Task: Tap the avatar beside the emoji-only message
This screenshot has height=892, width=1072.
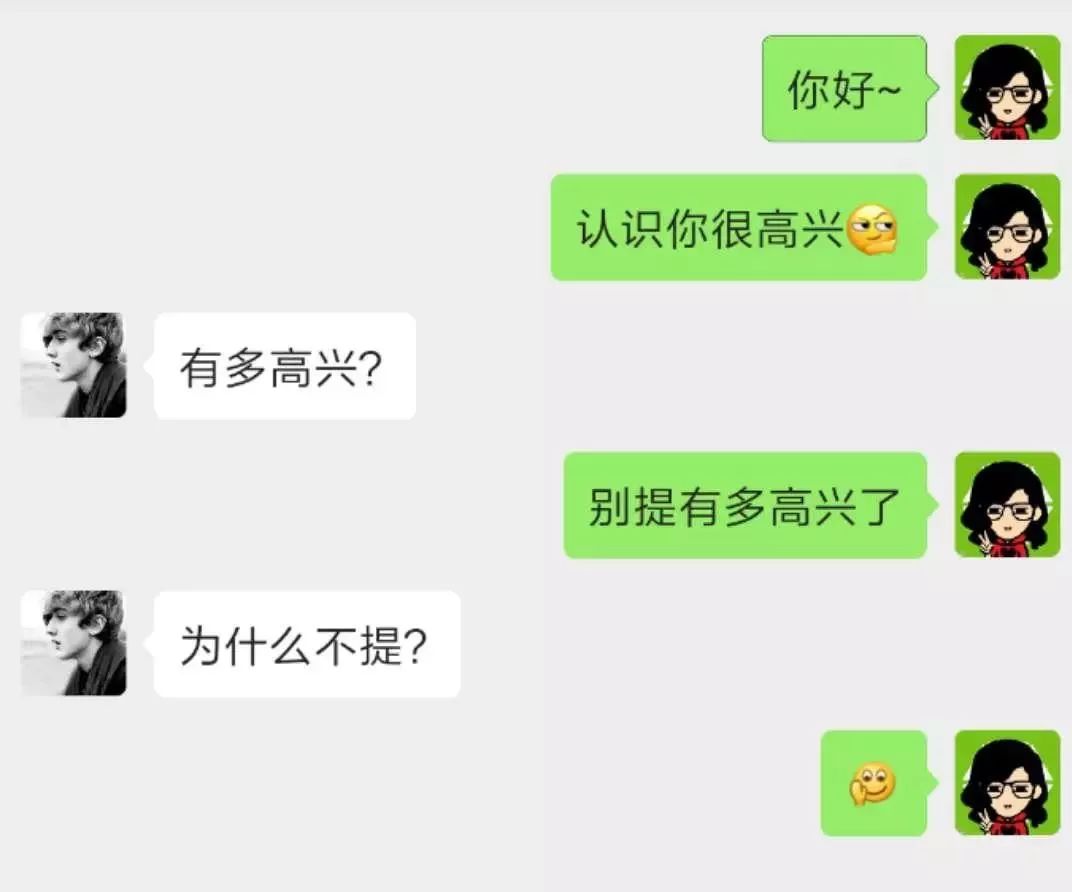Action: pyautogui.click(x=1007, y=783)
